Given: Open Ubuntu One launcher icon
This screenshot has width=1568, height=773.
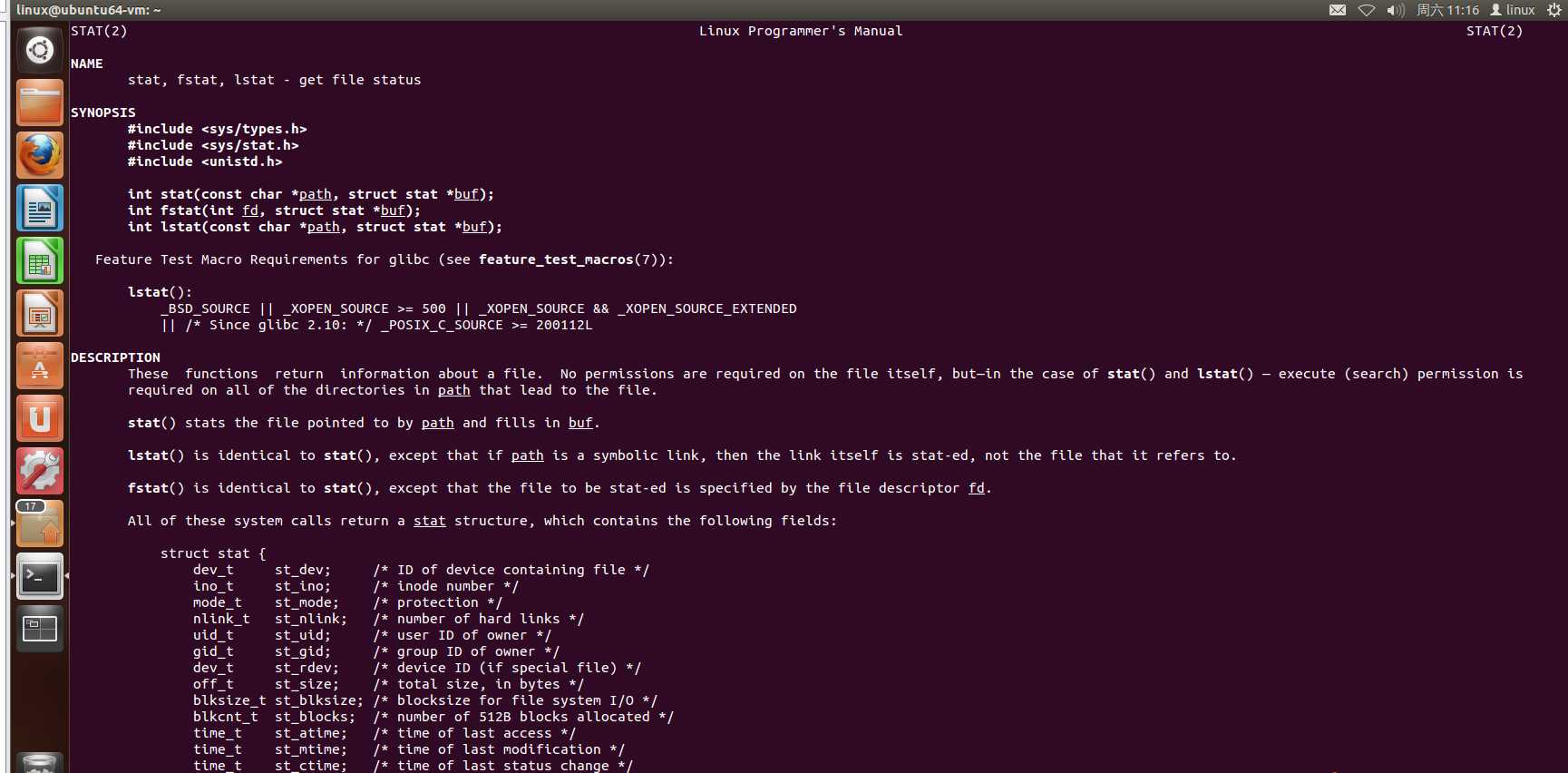Looking at the screenshot, I should (x=40, y=418).
